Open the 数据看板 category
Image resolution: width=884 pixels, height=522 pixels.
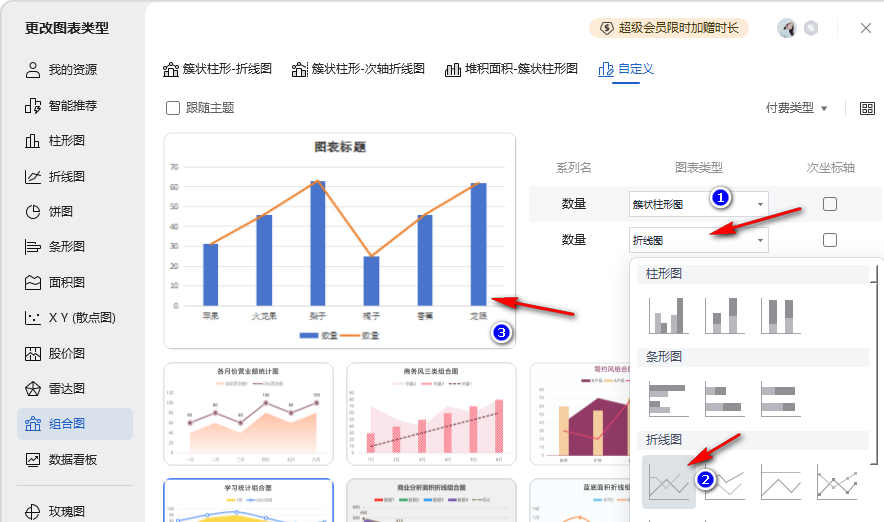pyautogui.click(x=61, y=459)
